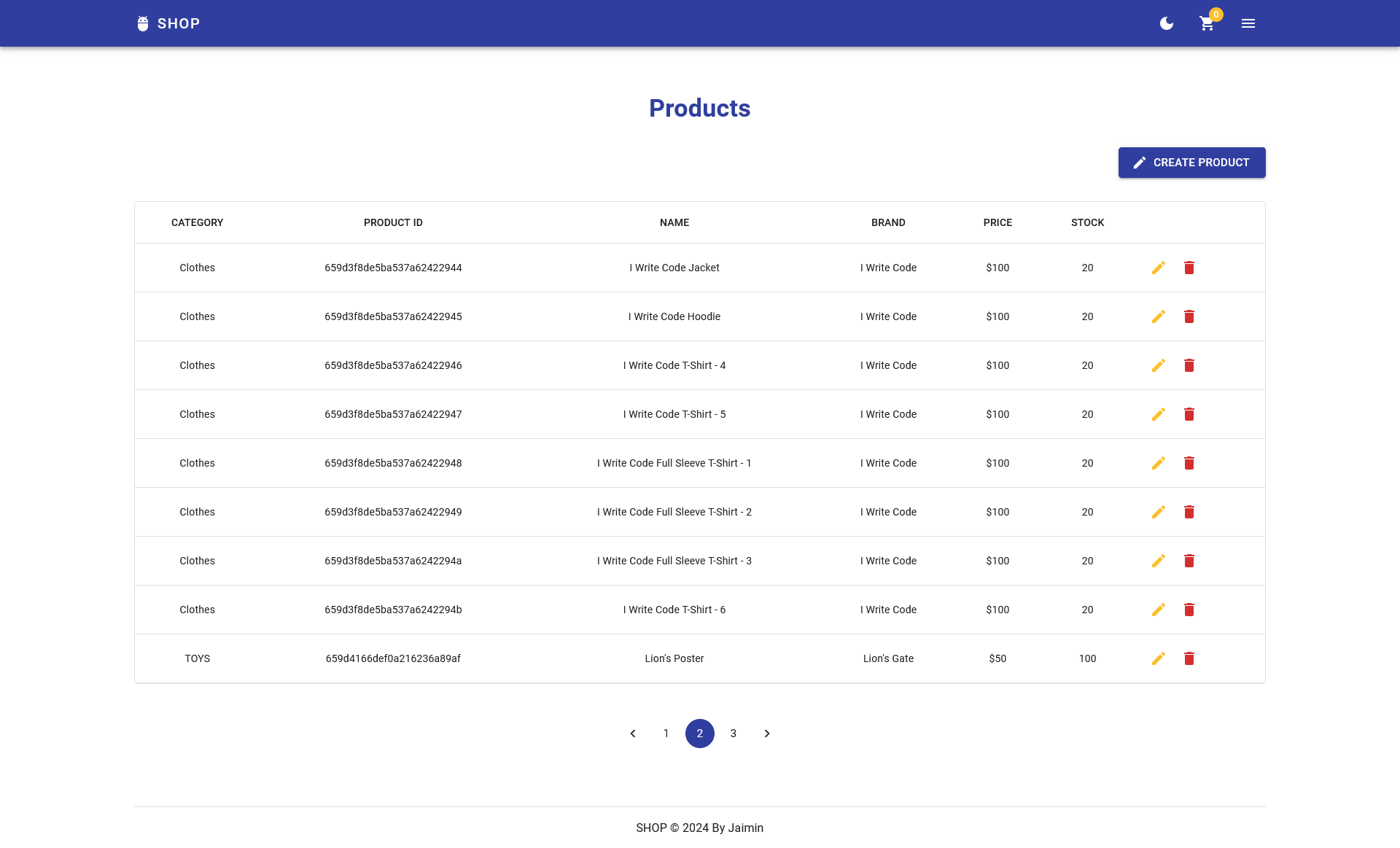The width and height of the screenshot is (1400, 848).
Task: Toggle dark mode moon icon
Action: click(1167, 23)
